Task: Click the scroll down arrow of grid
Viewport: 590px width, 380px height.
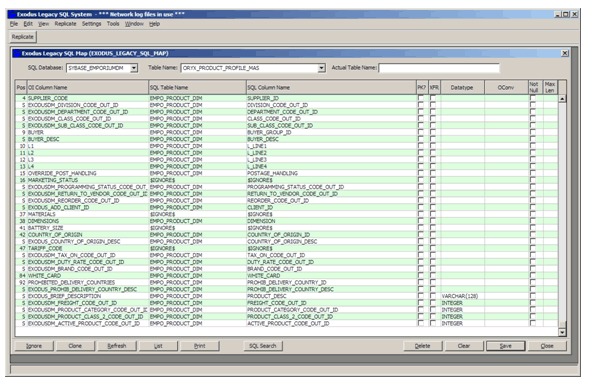Action: [562, 332]
